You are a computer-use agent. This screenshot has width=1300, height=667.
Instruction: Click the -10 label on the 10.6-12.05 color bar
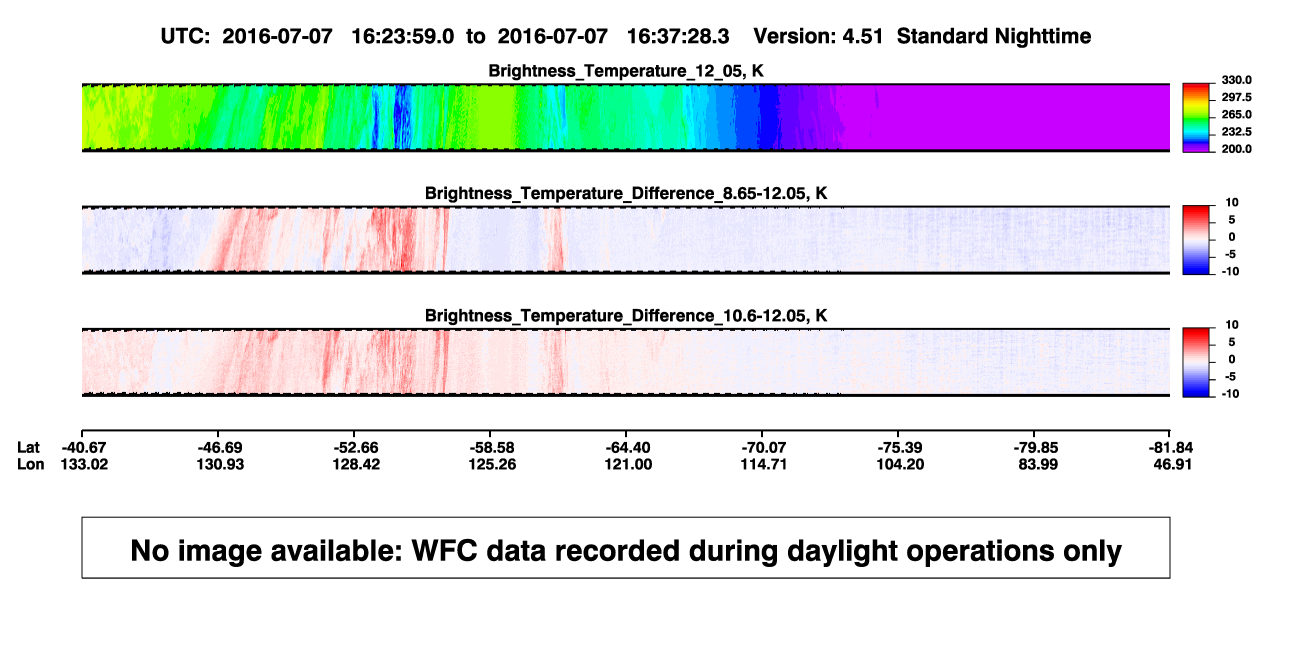coord(1230,393)
